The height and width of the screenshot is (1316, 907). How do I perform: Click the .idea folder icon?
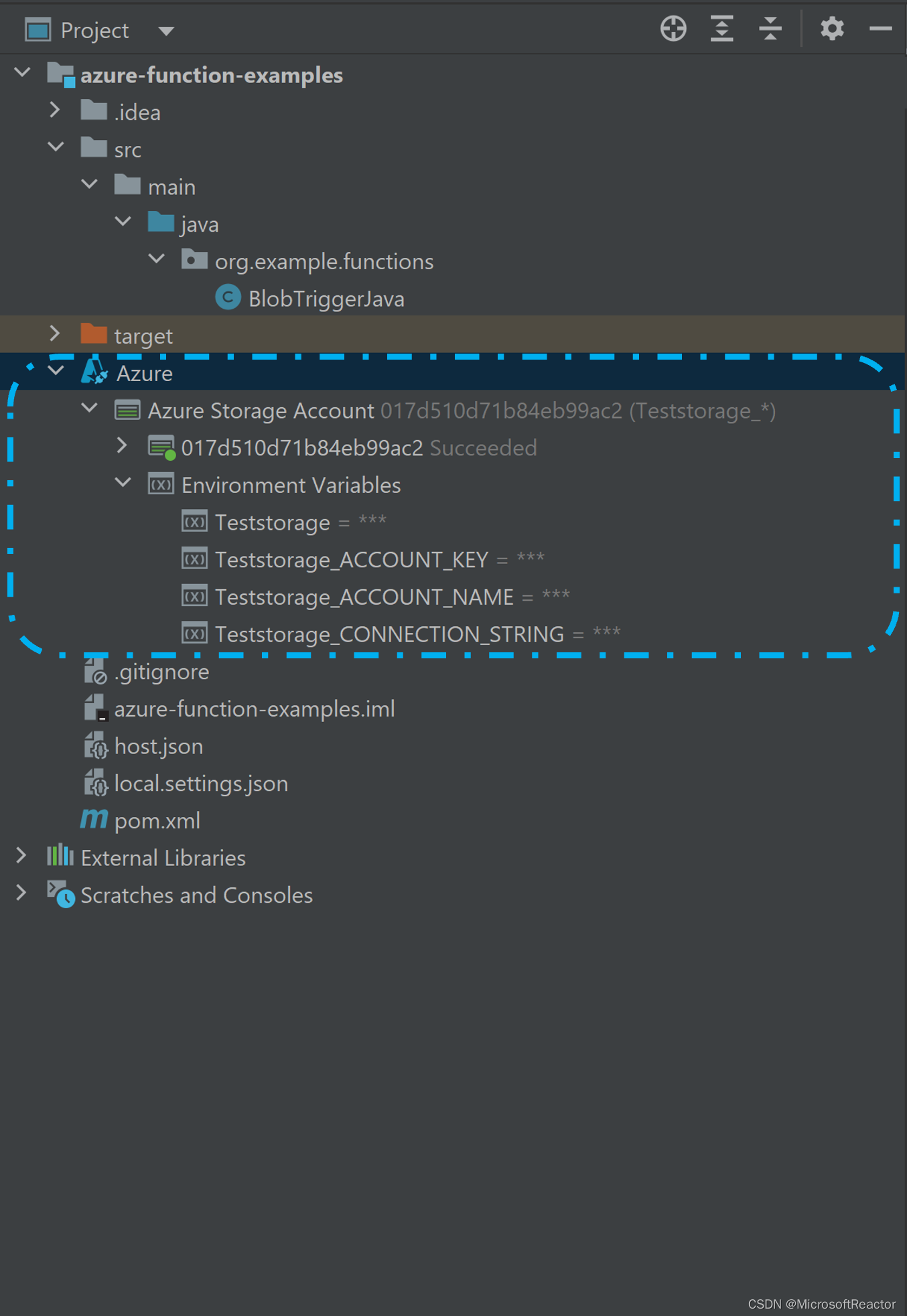(94, 110)
